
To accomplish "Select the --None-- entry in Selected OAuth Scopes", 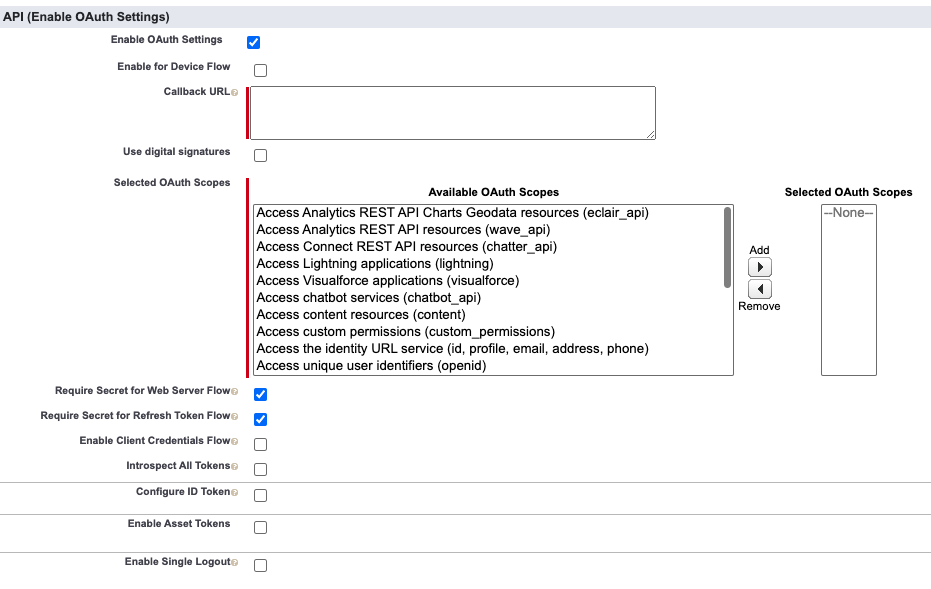I will coord(848,213).
